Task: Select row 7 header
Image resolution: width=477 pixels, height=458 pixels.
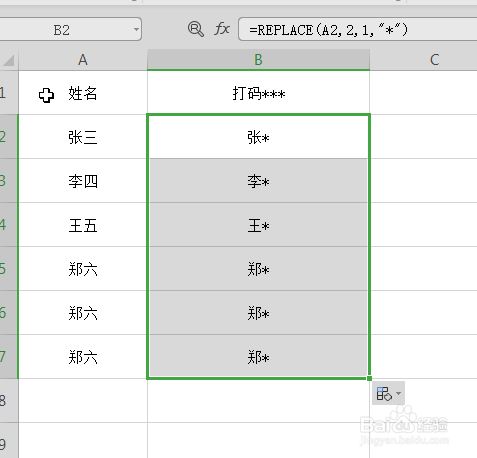Action: (x=9, y=357)
